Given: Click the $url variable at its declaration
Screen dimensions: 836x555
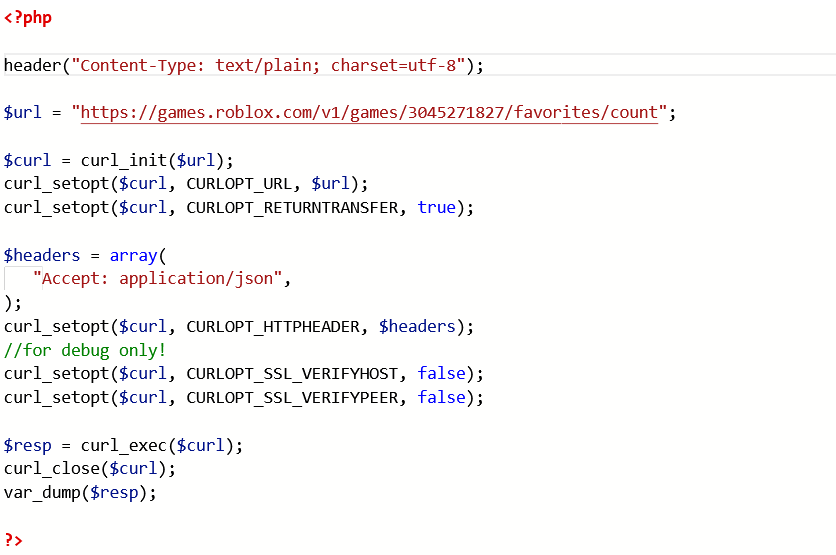Looking at the screenshot, I should 23,113.
